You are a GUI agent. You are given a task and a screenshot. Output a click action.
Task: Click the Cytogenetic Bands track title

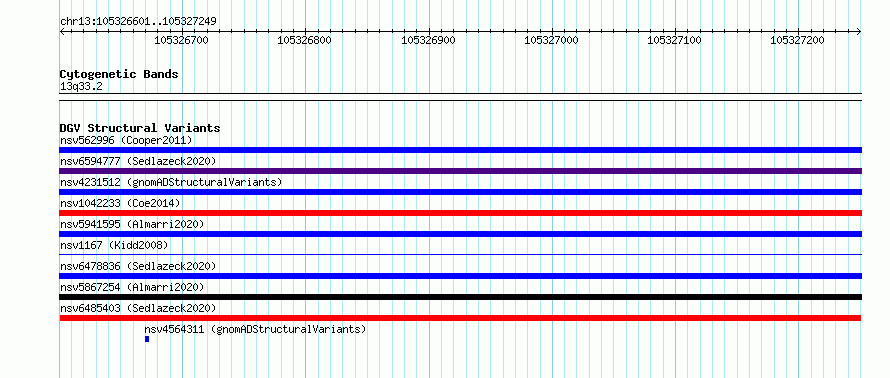pyautogui.click(x=119, y=74)
